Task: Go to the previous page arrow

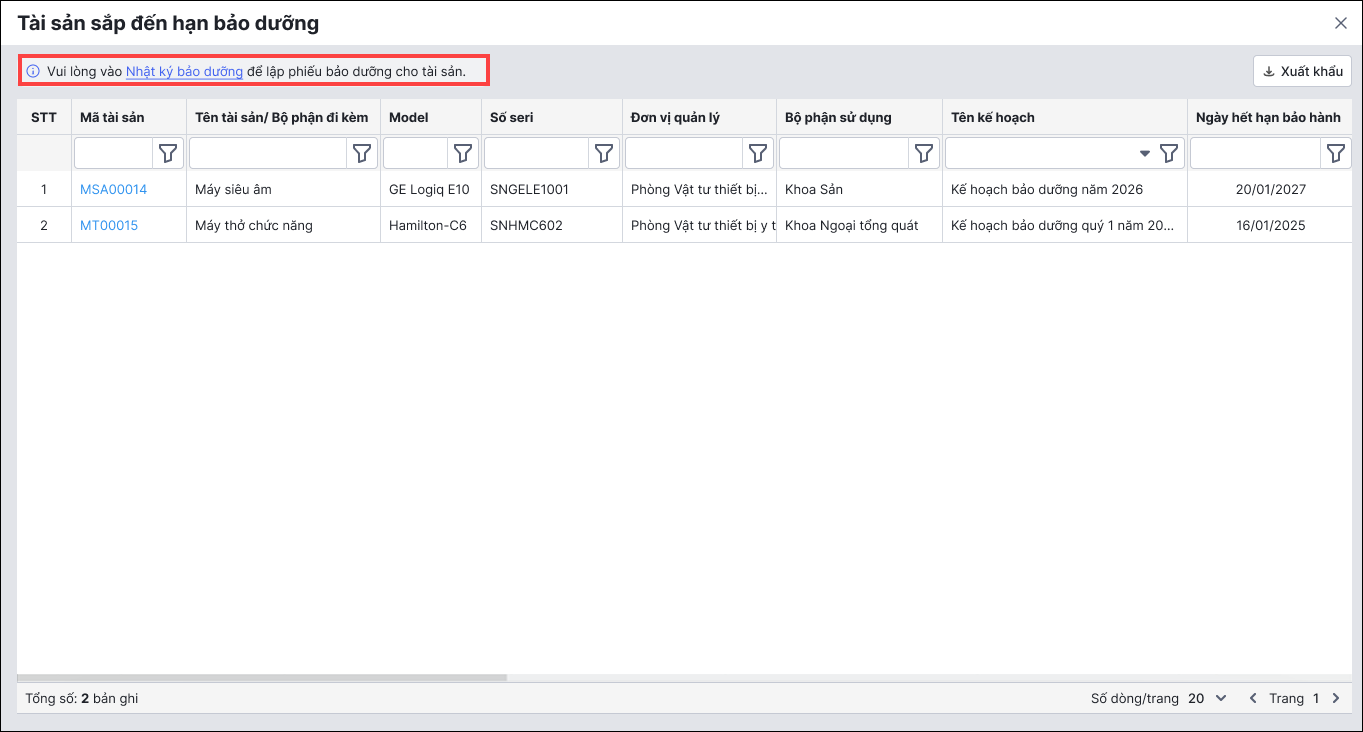Action: pos(1253,698)
